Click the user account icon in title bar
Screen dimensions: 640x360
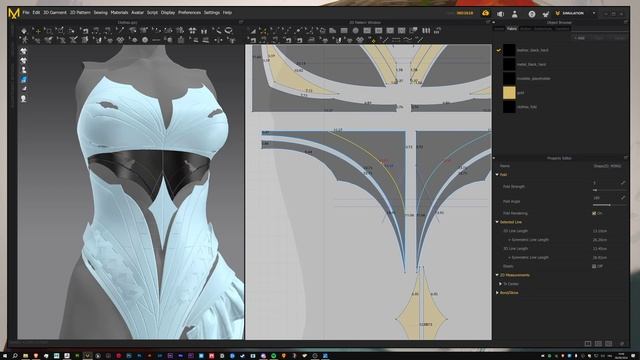515,14
